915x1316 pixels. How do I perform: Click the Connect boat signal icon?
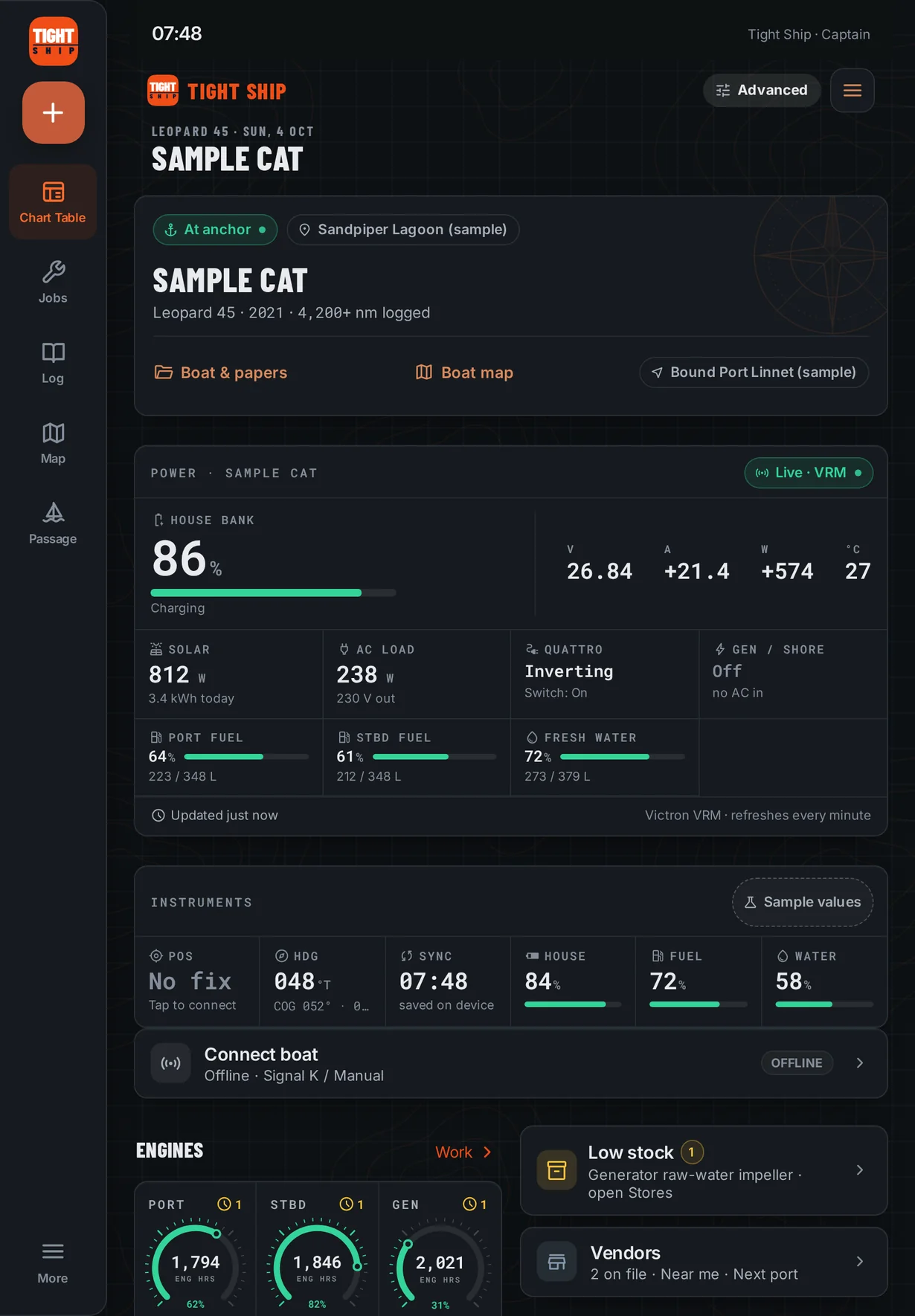pos(171,1063)
